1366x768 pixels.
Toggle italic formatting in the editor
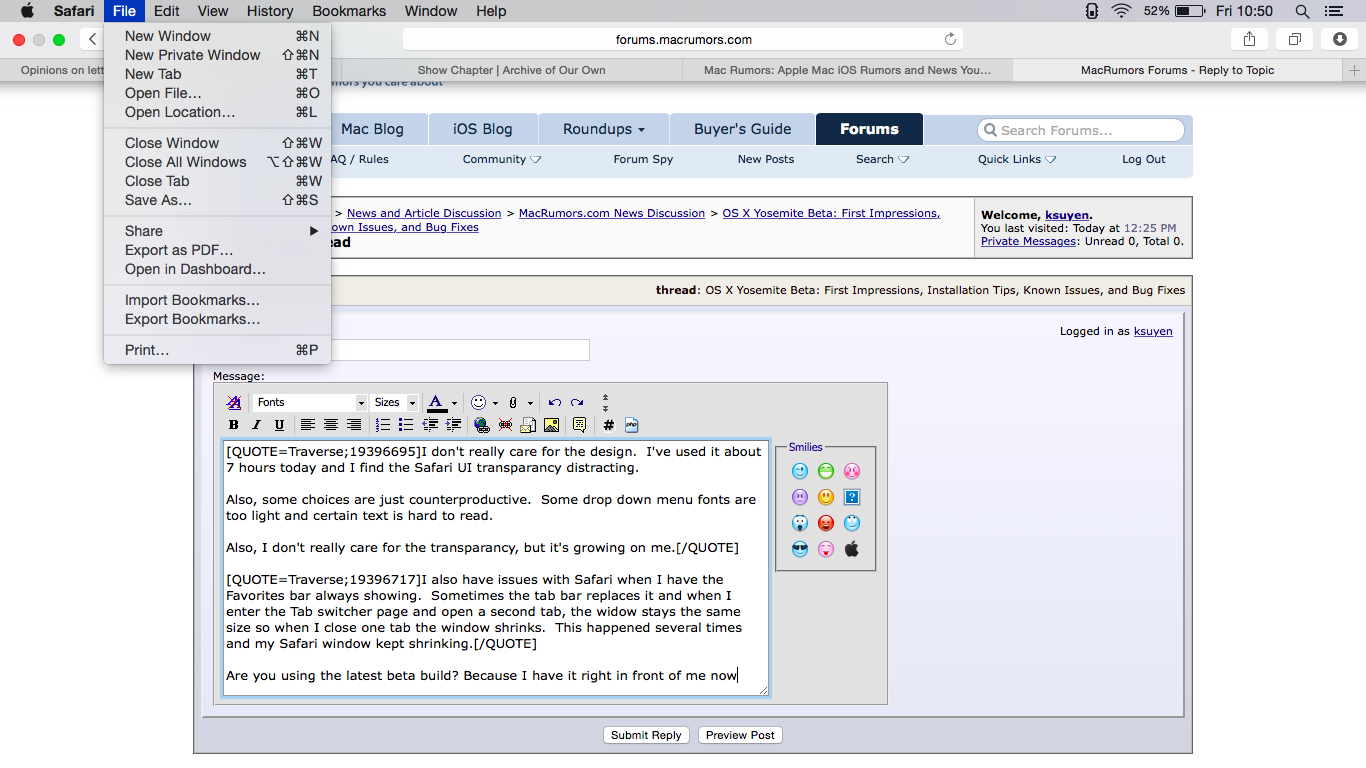[256, 425]
